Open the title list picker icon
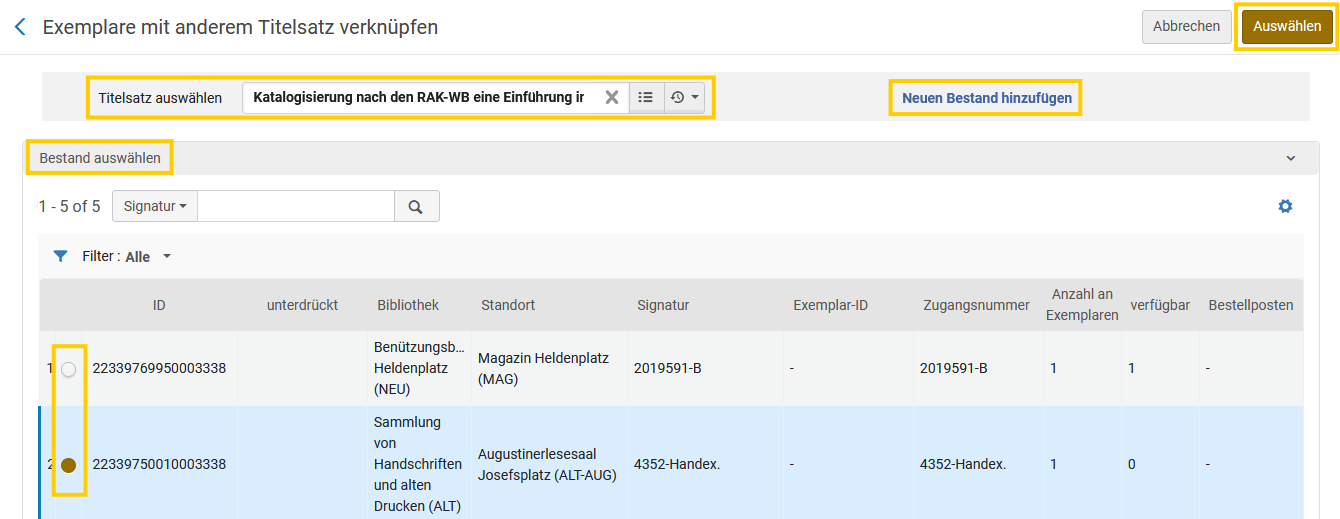The height and width of the screenshot is (519, 1340). pos(646,97)
